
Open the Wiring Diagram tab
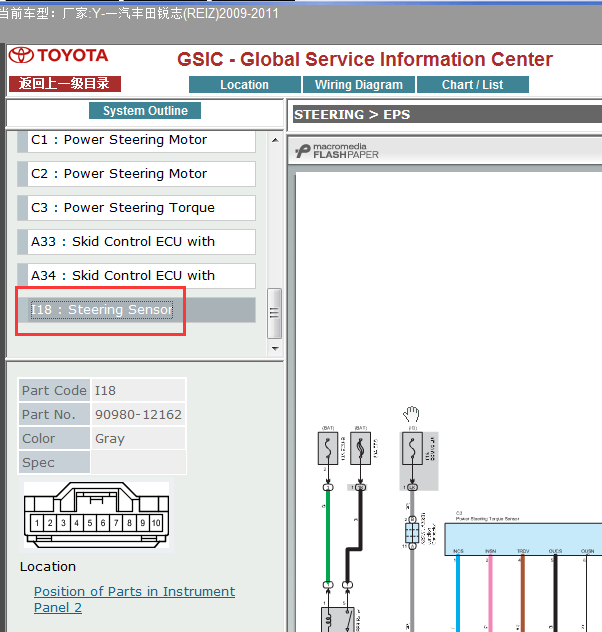359,85
